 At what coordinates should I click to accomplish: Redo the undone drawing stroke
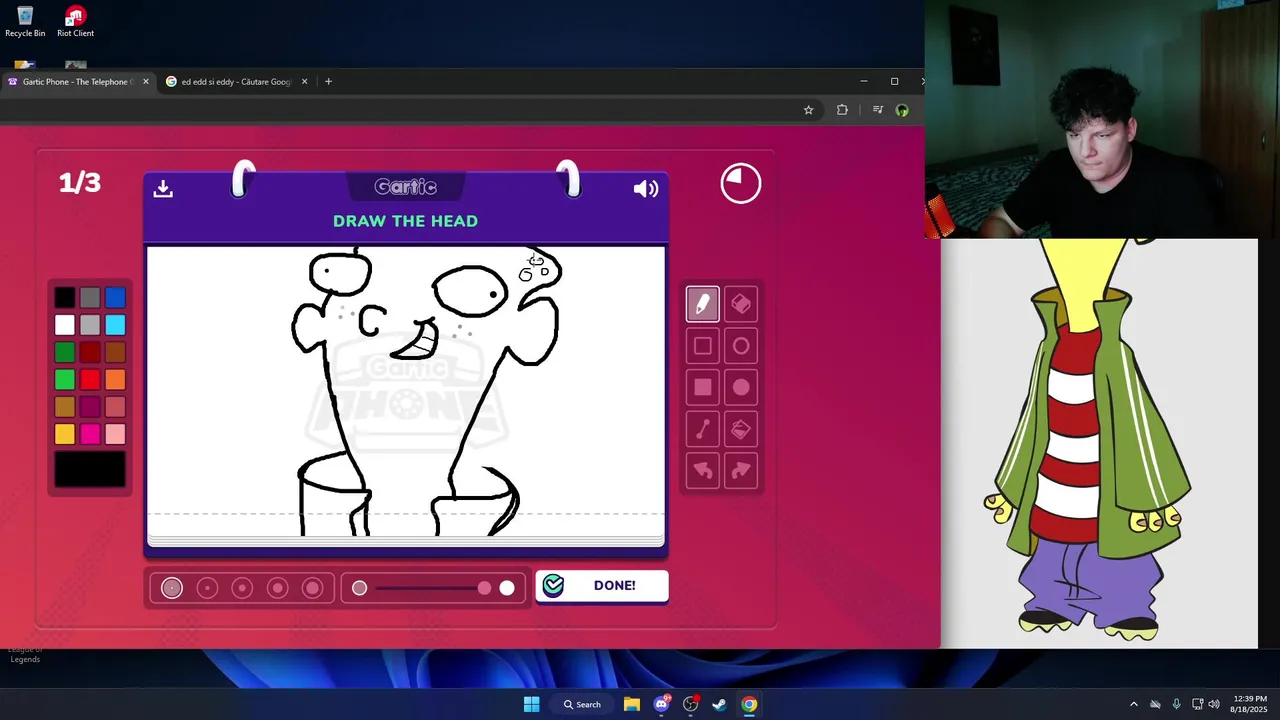741,470
